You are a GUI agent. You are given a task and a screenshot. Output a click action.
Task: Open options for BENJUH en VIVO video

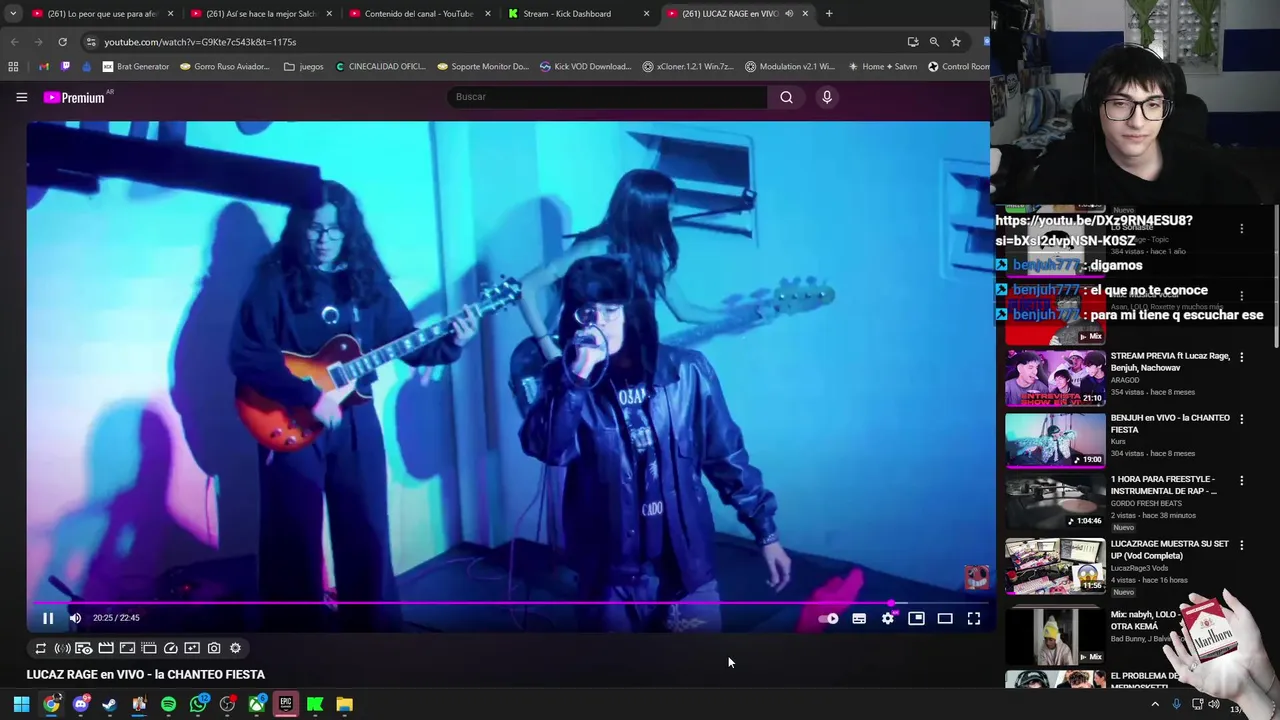pyautogui.click(x=1242, y=419)
